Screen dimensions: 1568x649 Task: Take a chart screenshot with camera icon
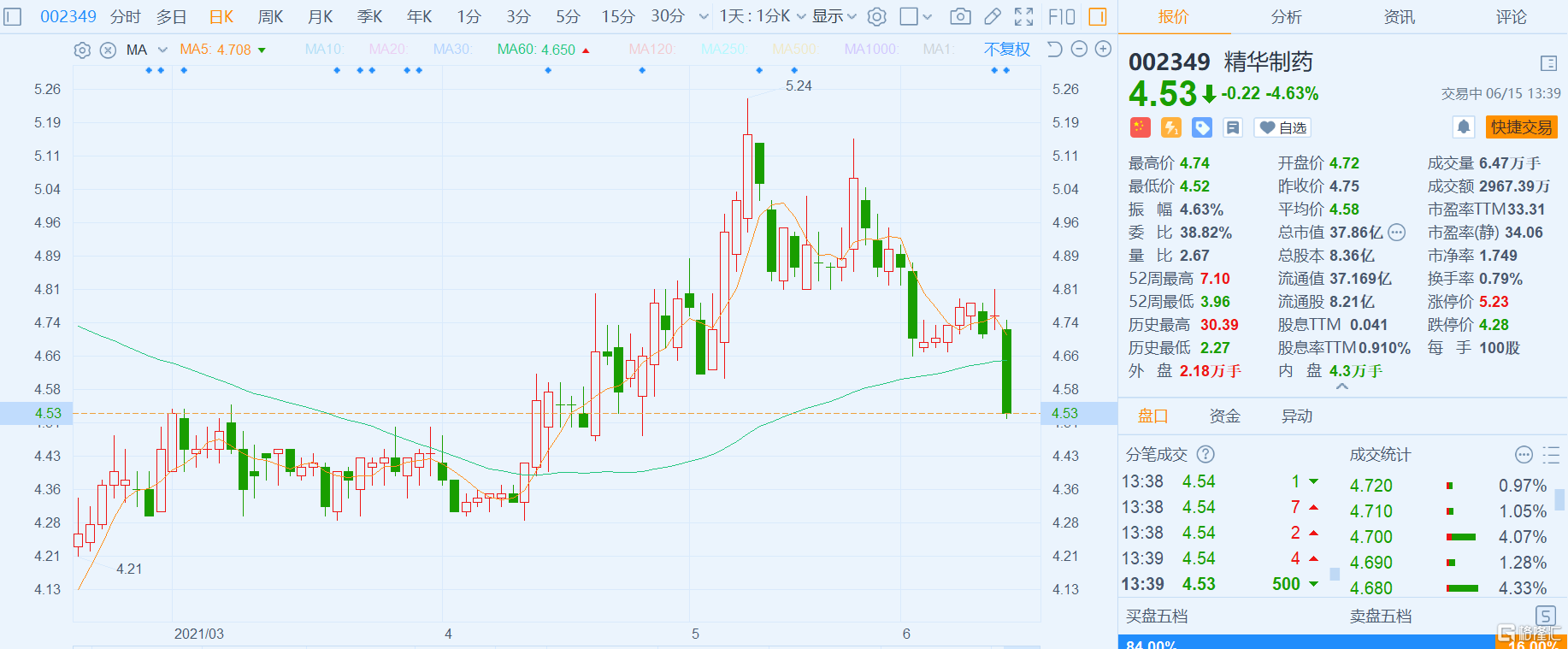(960, 16)
